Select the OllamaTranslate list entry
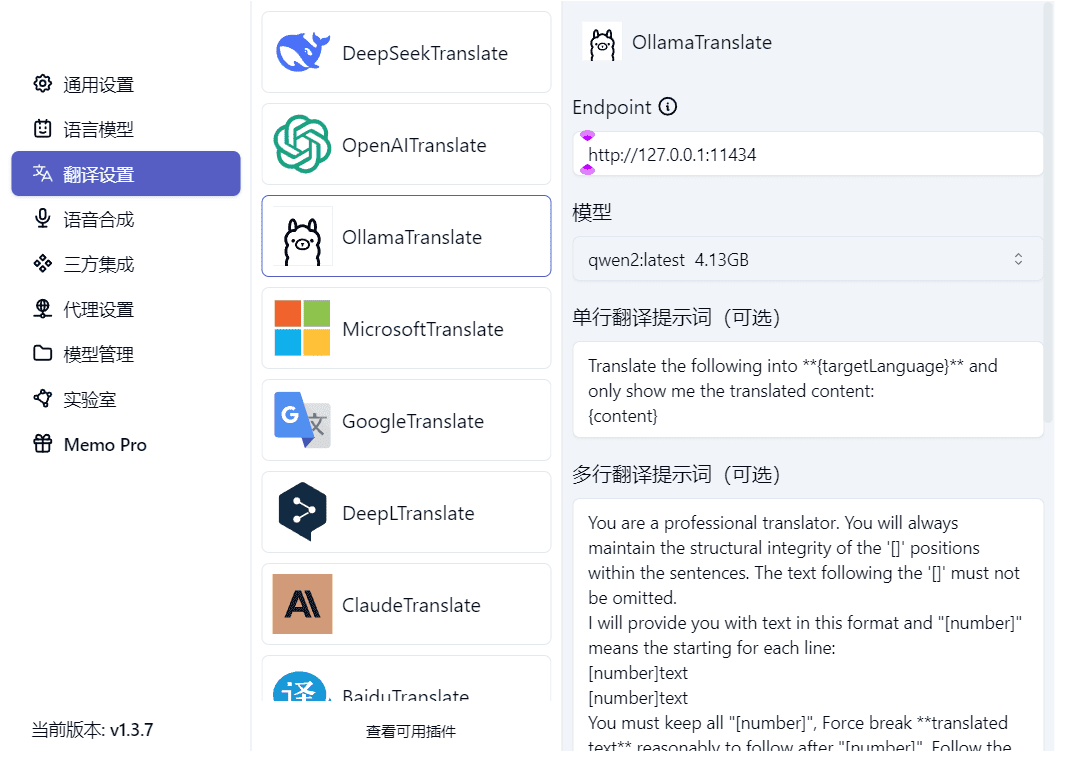 pos(406,237)
